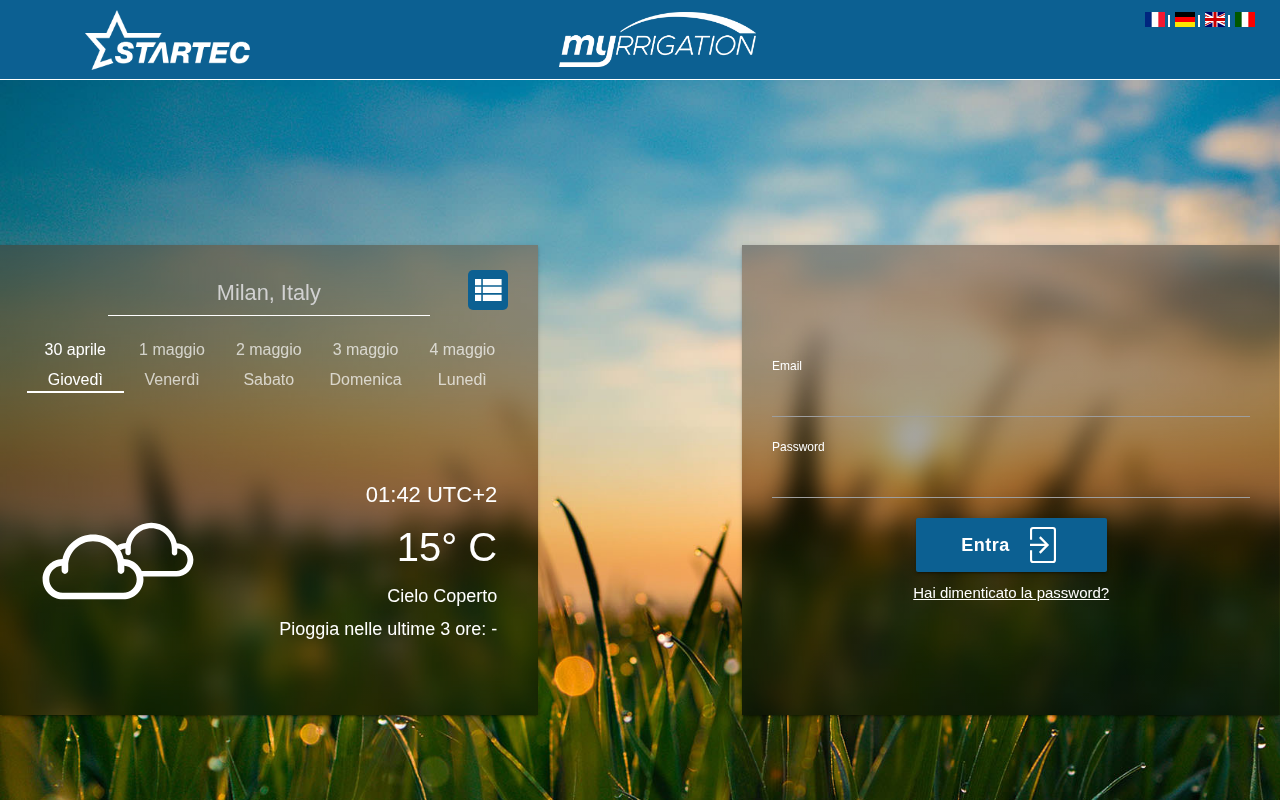Click the Milan, Italy location field
The height and width of the screenshot is (800, 1280).
[x=269, y=293]
